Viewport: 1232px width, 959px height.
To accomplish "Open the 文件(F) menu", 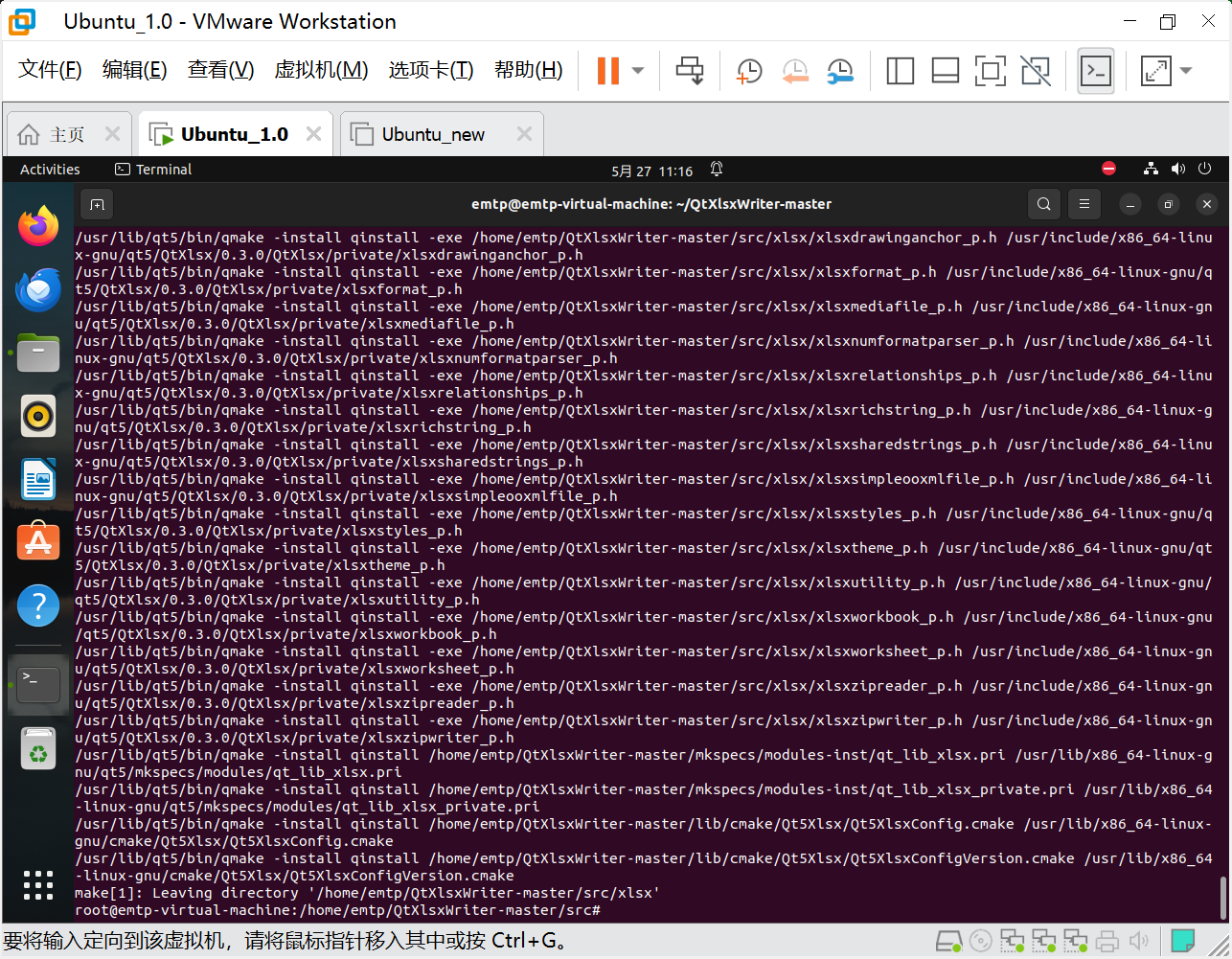I will click(x=50, y=70).
